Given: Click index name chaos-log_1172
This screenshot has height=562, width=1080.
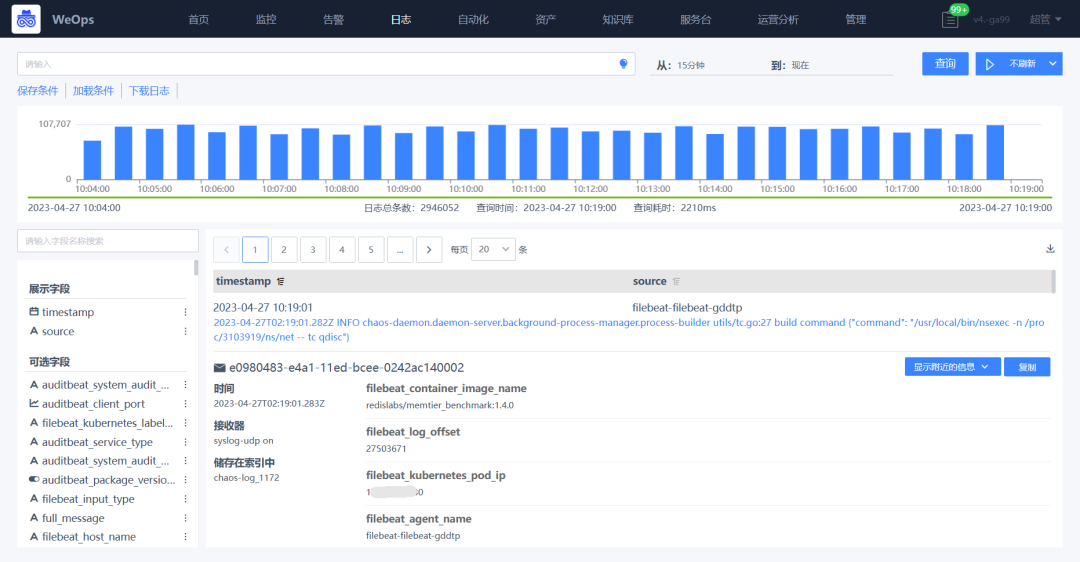Looking at the screenshot, I should point(247,477).
